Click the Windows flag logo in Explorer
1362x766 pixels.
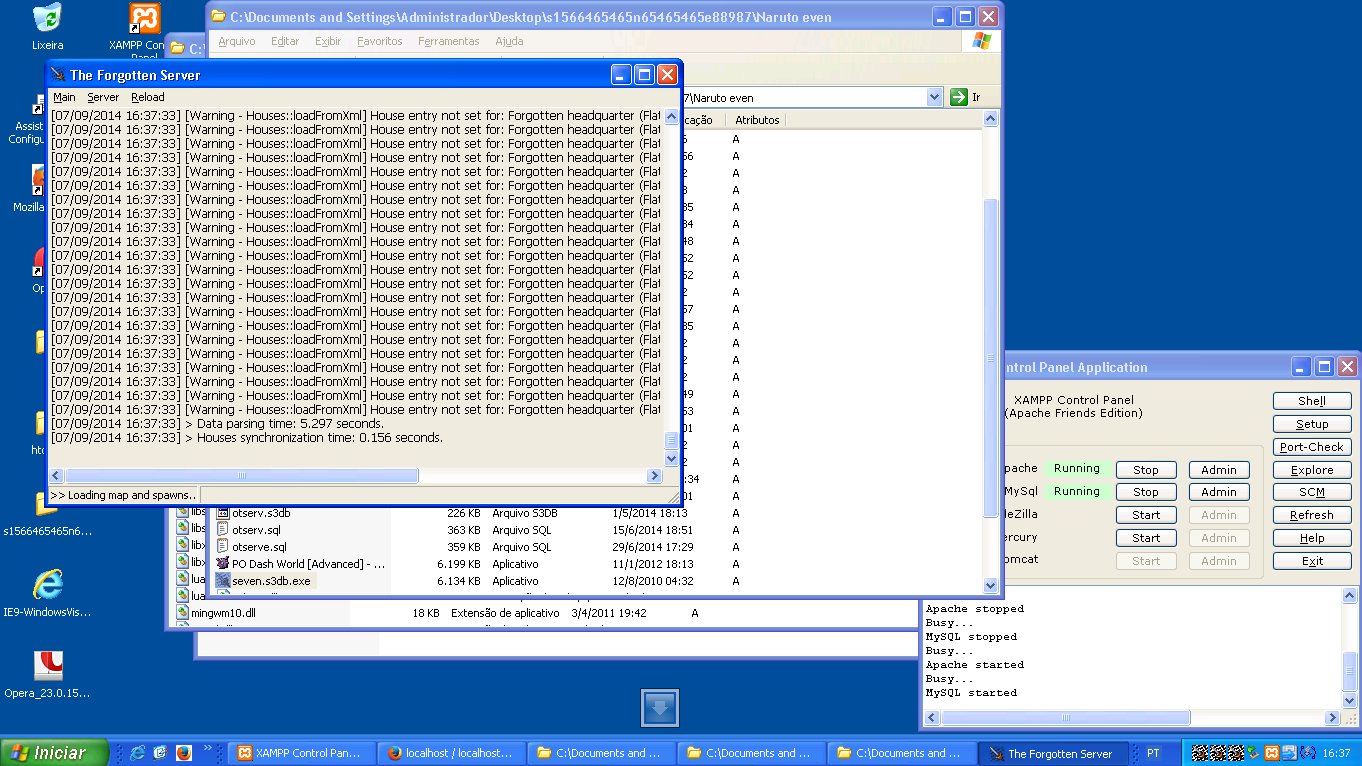tap(982, 41)
